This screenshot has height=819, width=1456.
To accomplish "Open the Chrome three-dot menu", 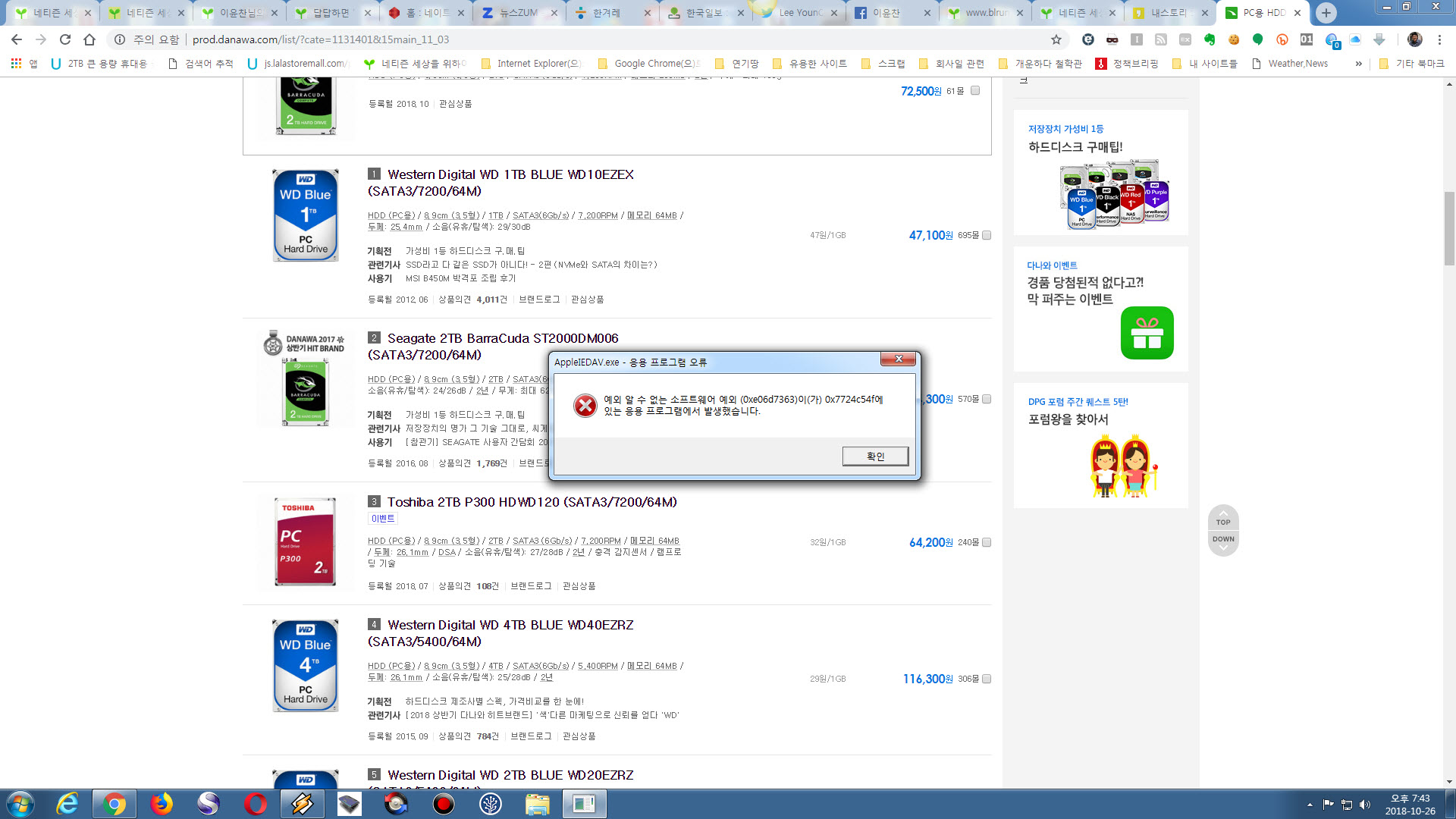I will [x=1439, y=39].
